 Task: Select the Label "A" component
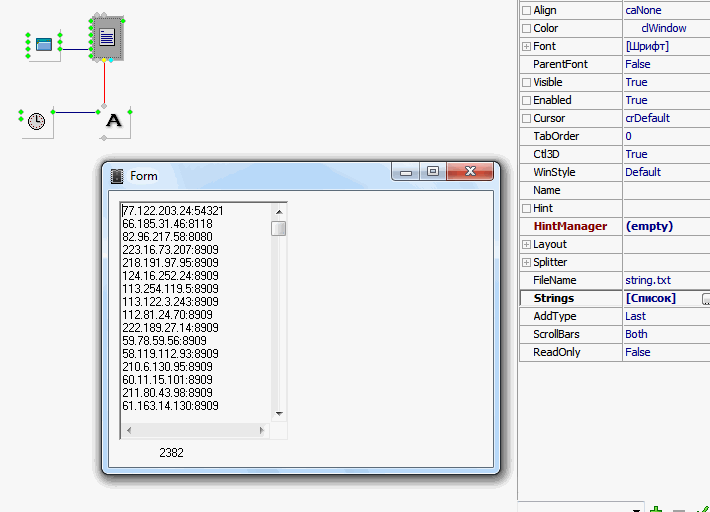pyautogui.click(x=114, y=121)
